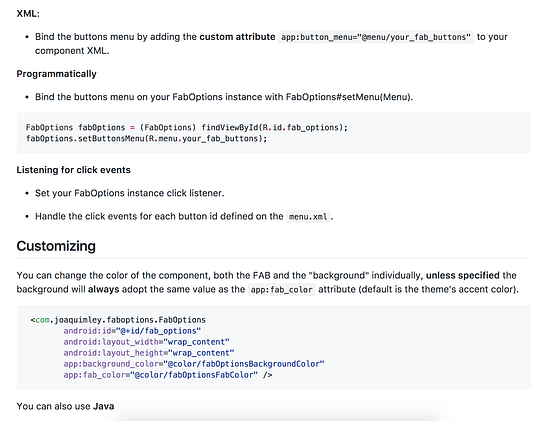
Task: Click the findViewById code line
Action: pyautogui.click(x=187, y=127)
